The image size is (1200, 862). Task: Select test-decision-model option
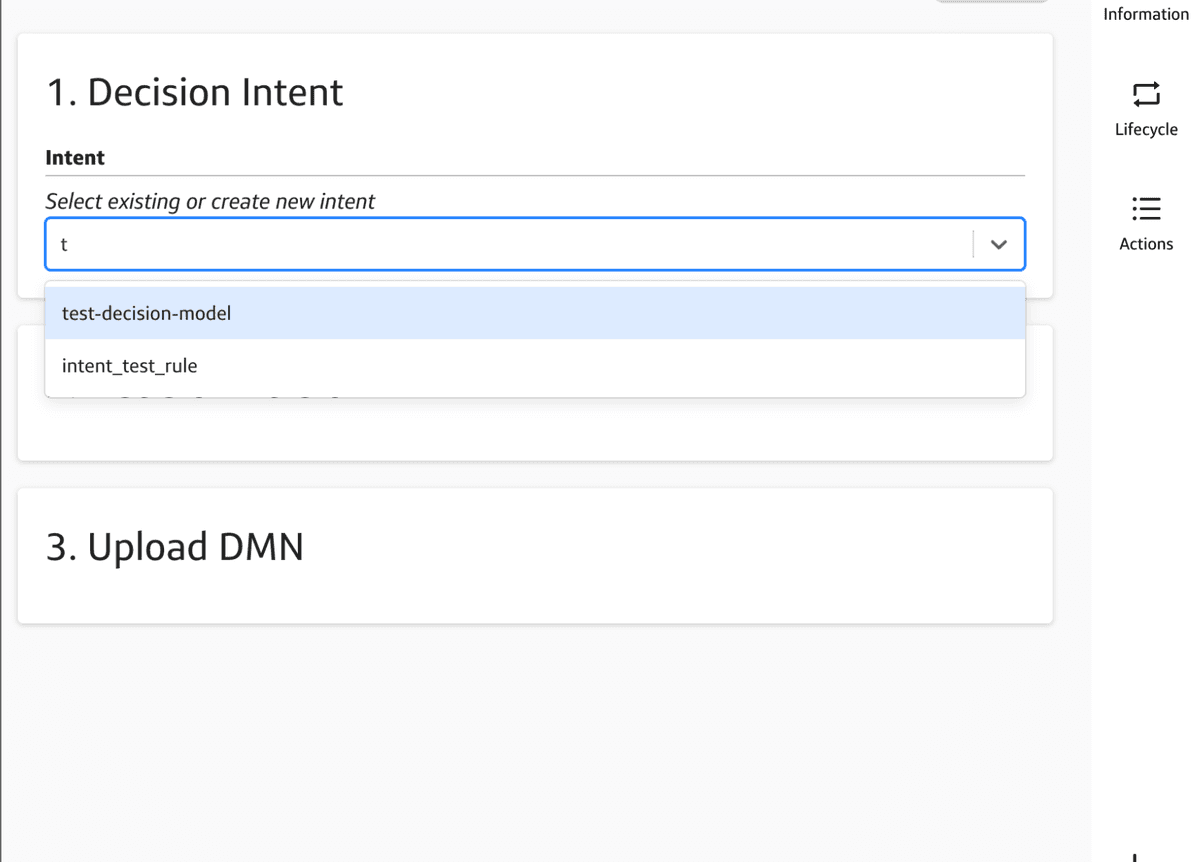click(x=535, y=313)
